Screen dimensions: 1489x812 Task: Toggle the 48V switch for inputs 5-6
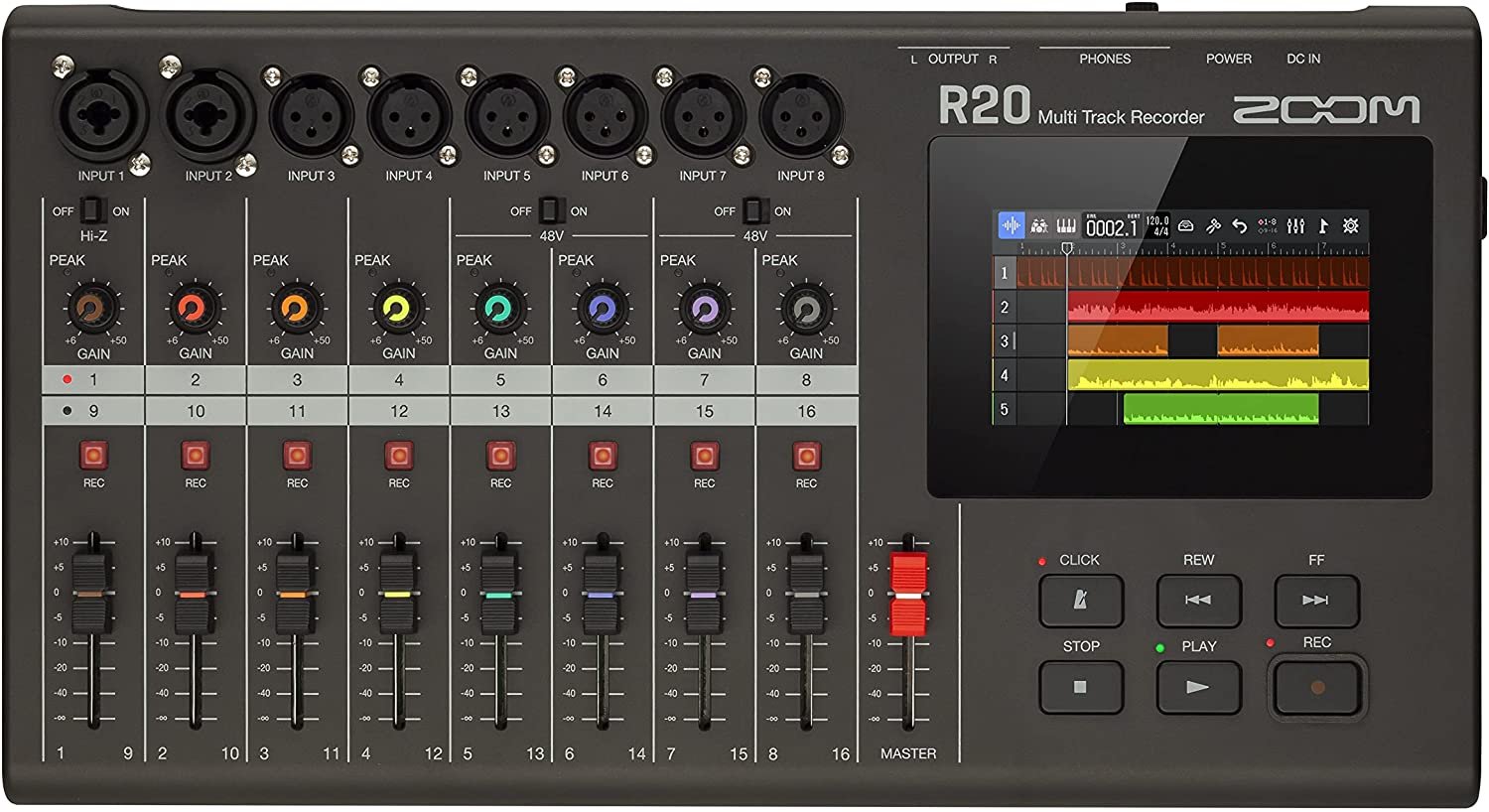(x=550, y=210)
